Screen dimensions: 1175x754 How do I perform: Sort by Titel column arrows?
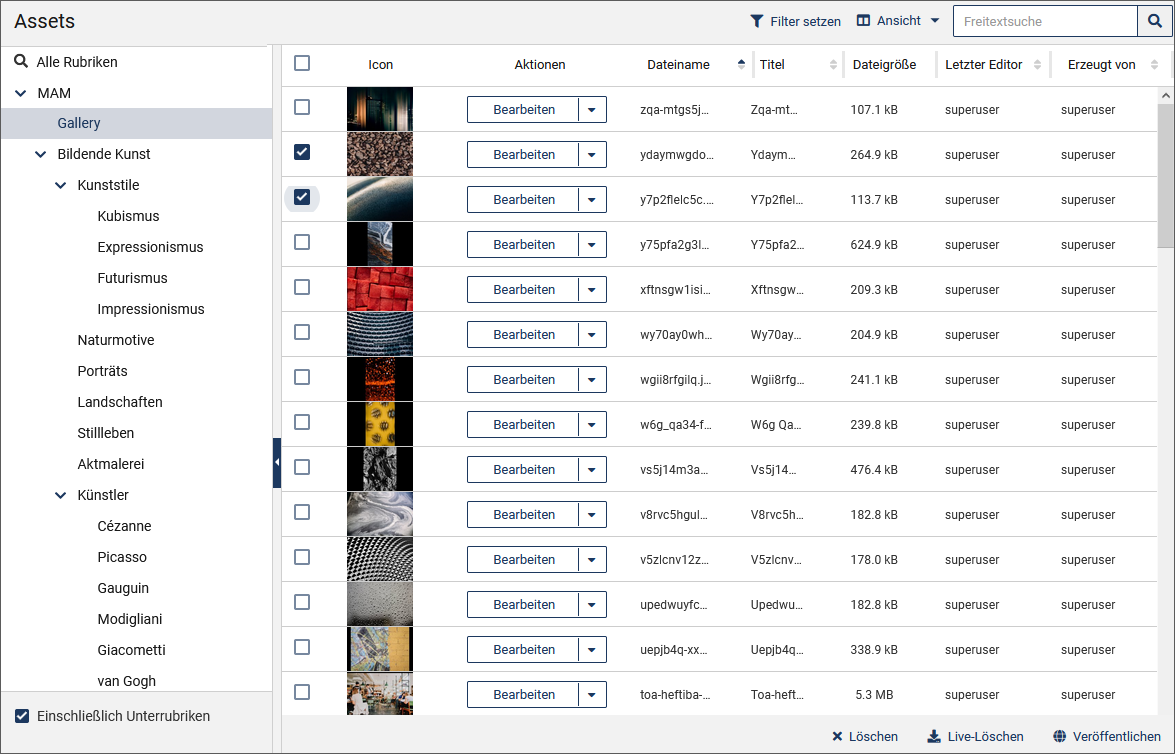pyautogui.click(x=833, y=64)
